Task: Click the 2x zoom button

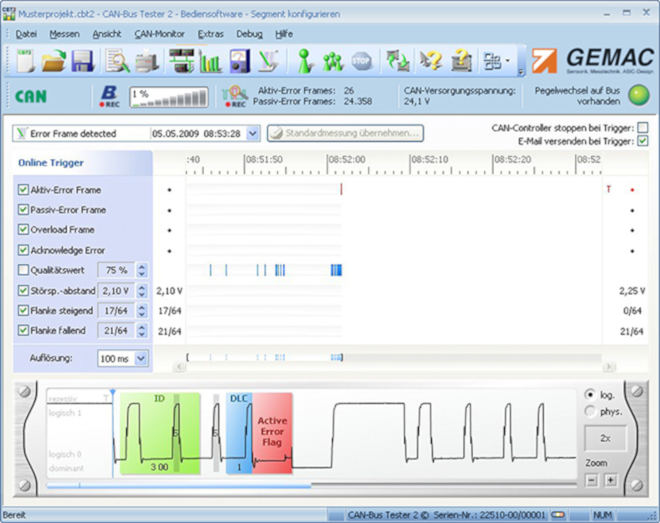Action: pos(606,439)
